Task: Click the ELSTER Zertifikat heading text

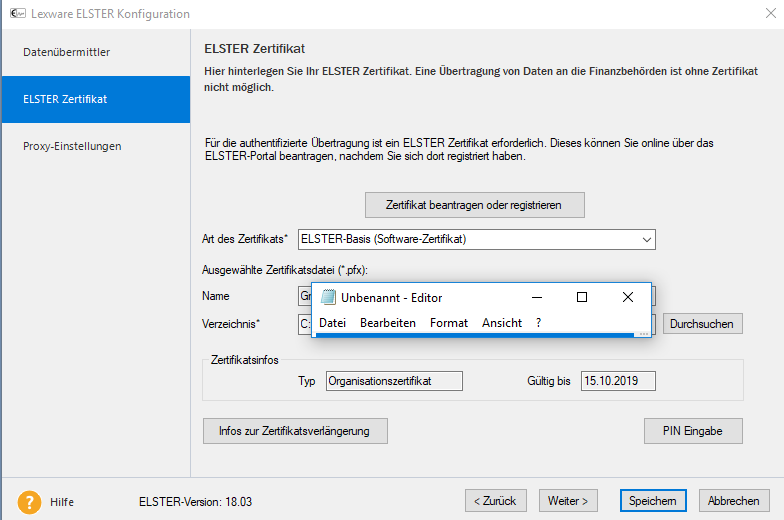Action: 254,49
